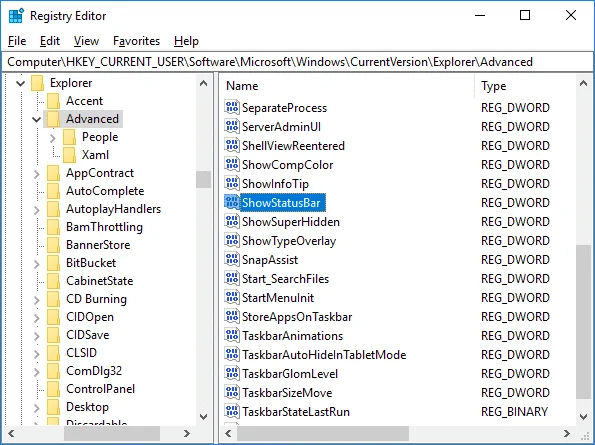
Task: Click the Xaml key folder icon
Action: 69,155
